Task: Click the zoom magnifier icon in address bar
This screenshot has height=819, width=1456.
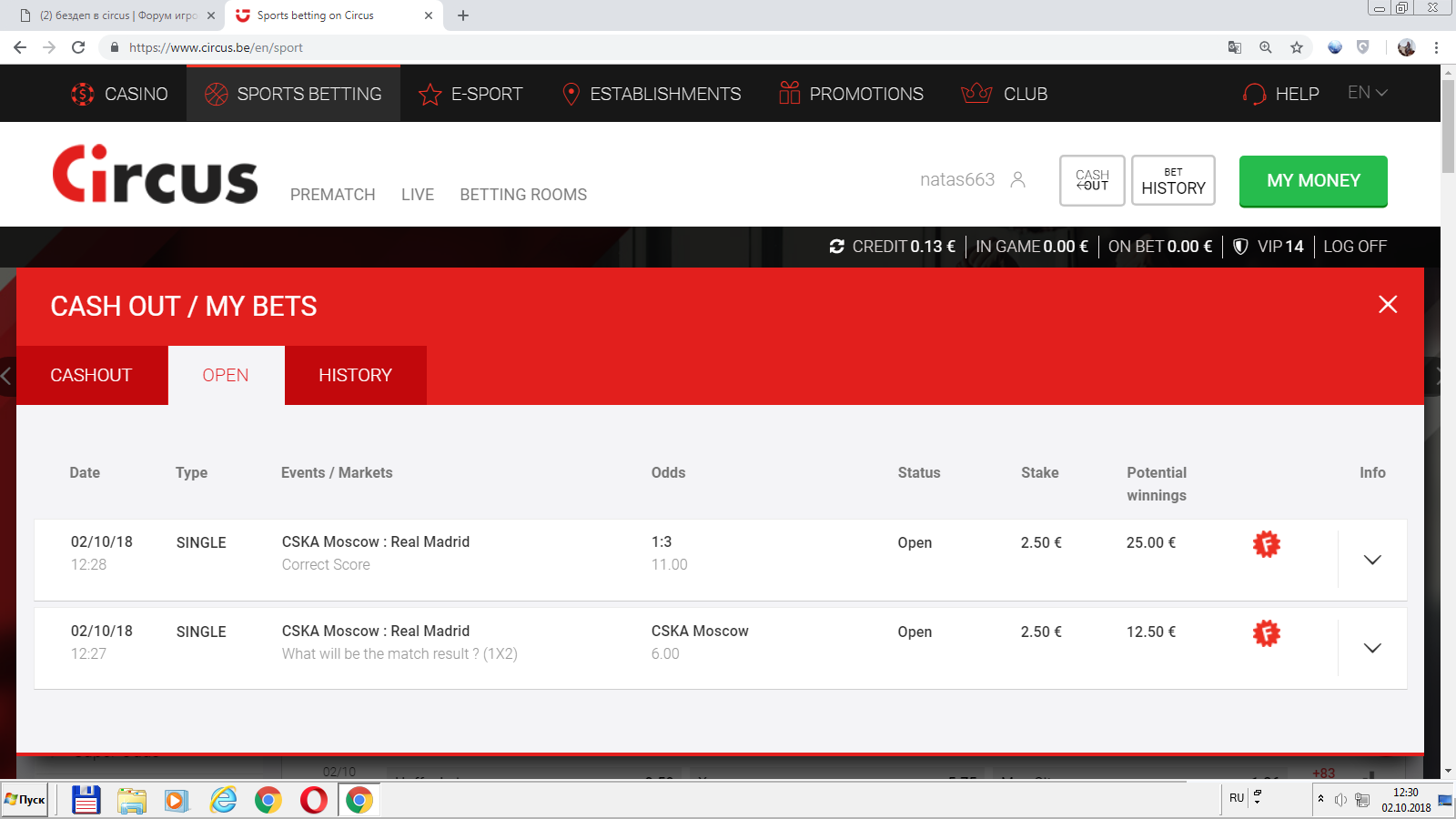Action: [x=1266, y=47]
